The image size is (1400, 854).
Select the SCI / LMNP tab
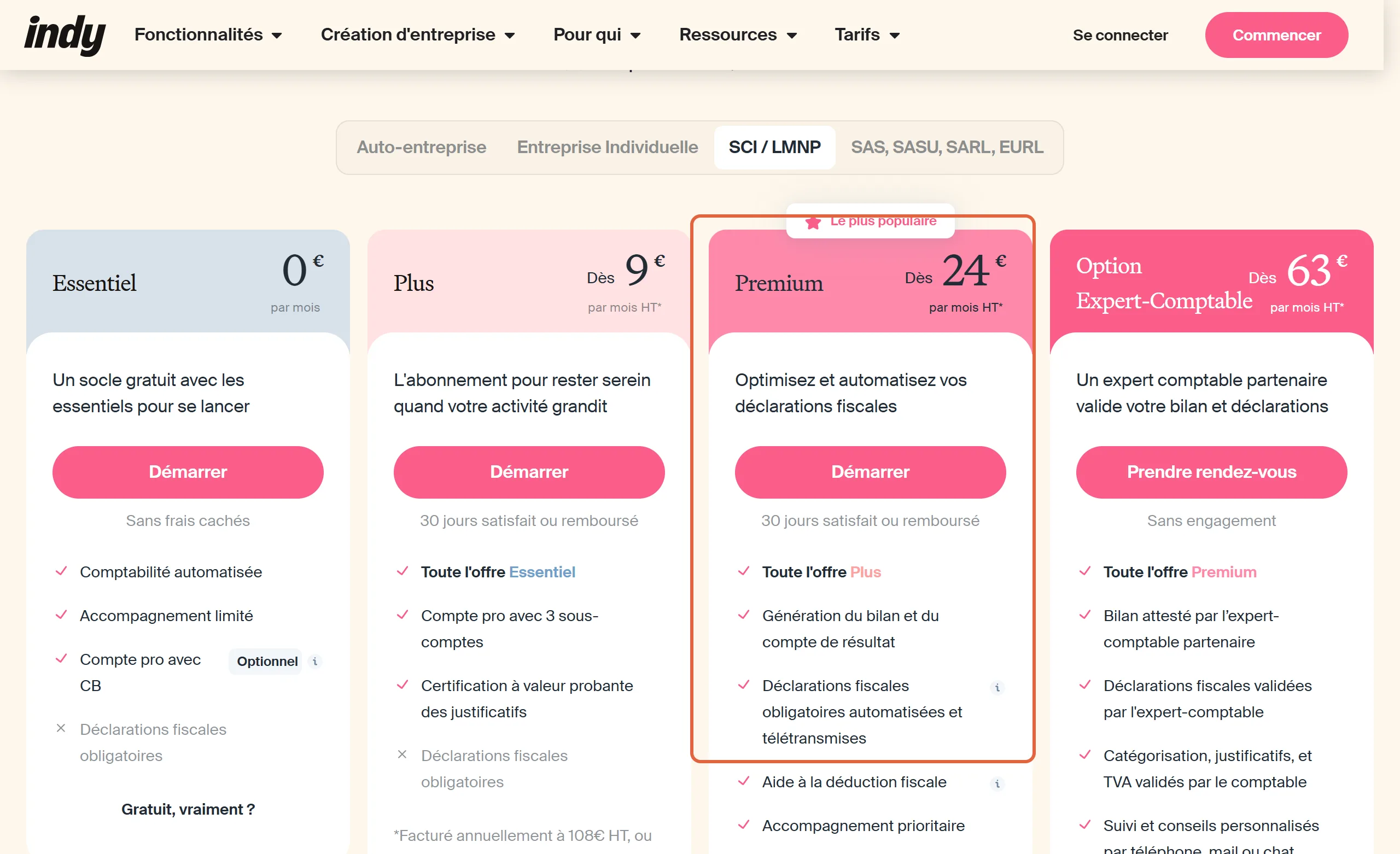(x=774, y=147)
